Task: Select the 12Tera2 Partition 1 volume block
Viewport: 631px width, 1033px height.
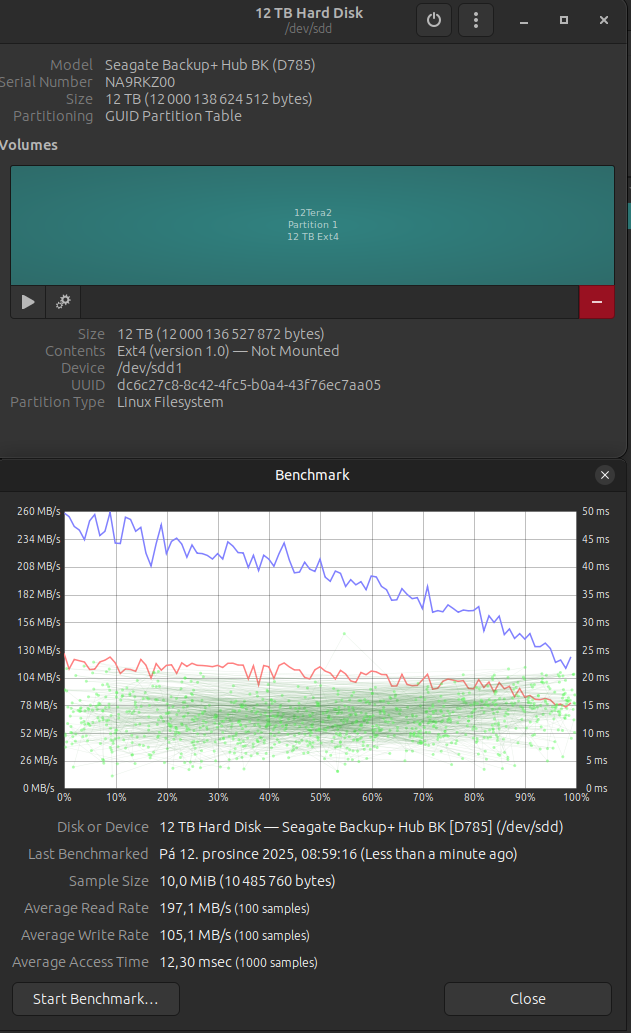Action: coord(312,225)
